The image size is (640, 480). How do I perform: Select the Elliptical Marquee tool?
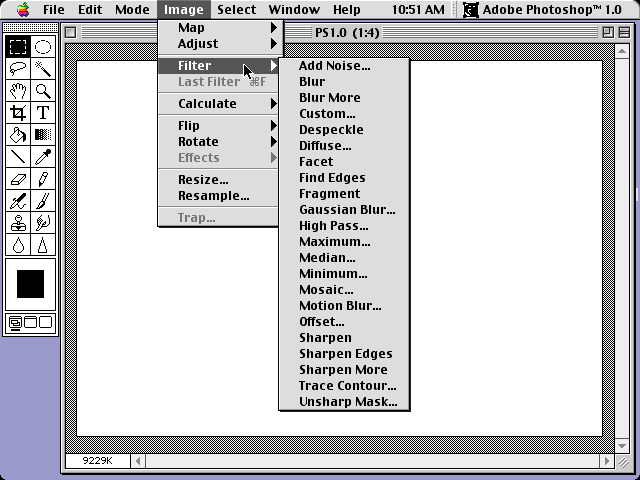[x=43, y=47]
